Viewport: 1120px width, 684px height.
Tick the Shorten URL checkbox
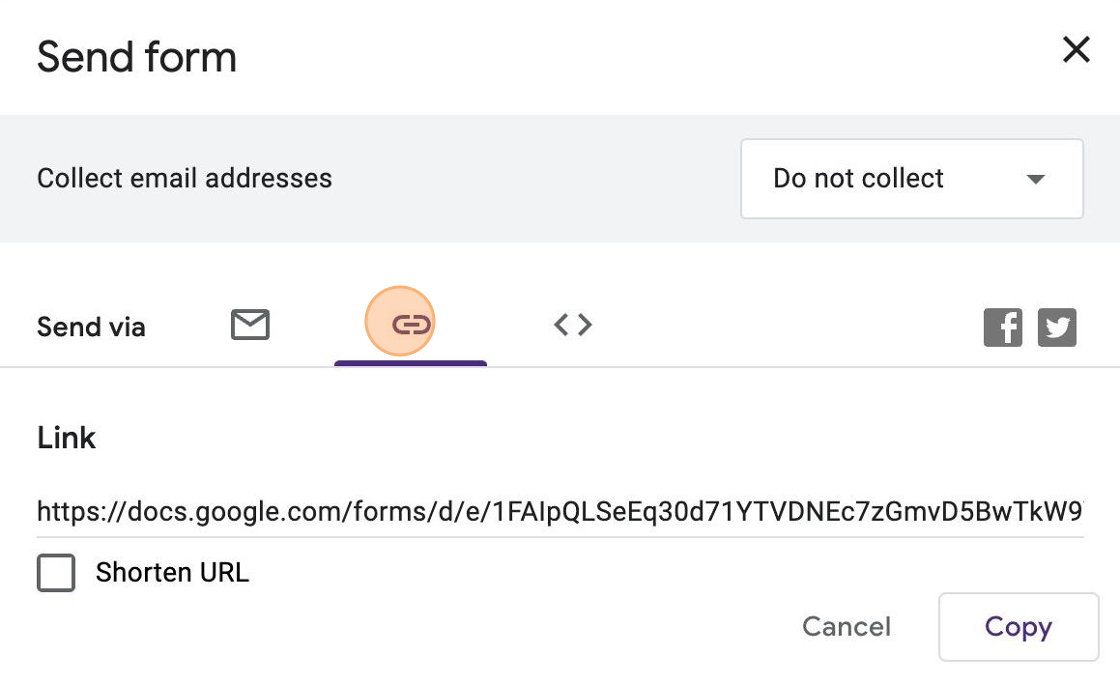point(56,573)
